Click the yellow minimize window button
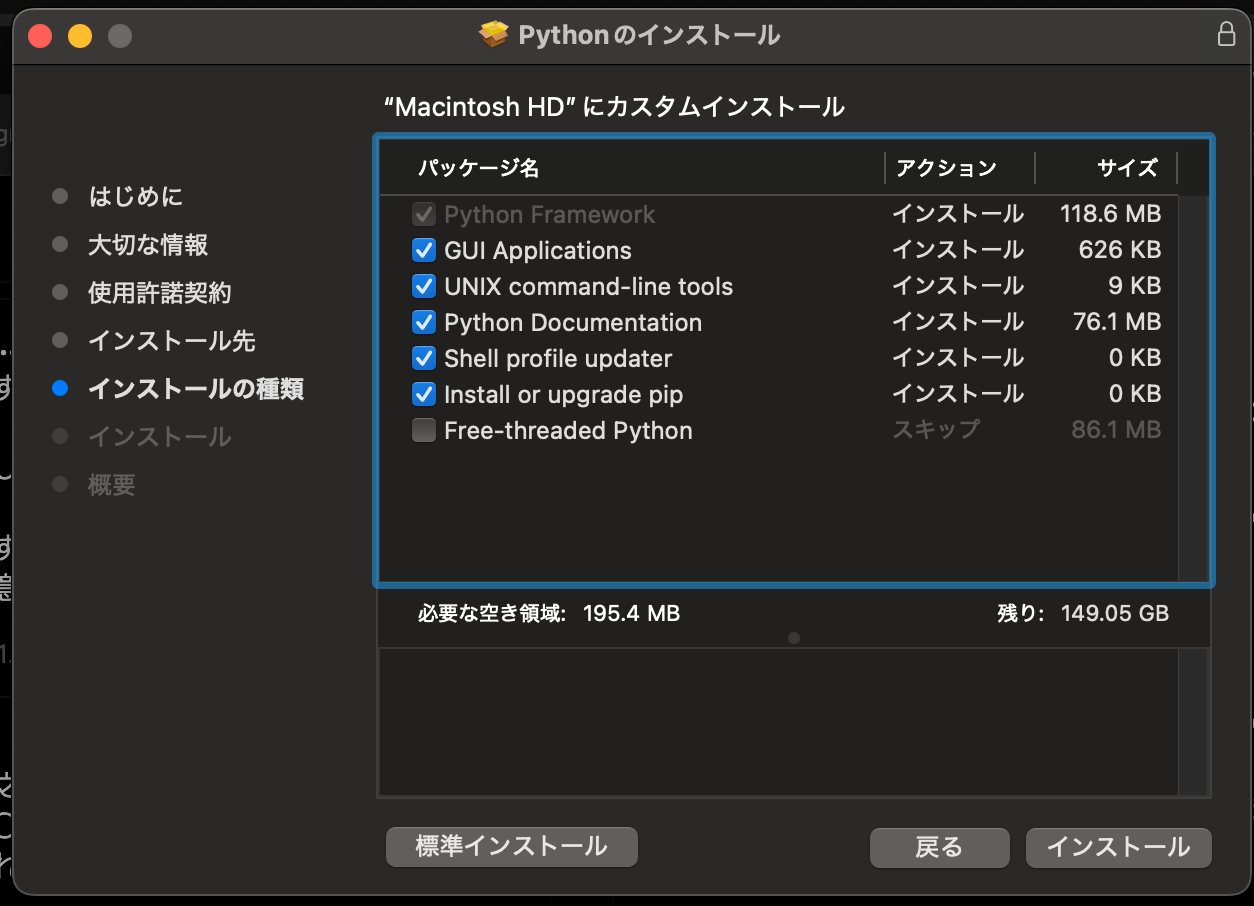Viewport: 1254px width, 906px height. (x=80, y=36)
